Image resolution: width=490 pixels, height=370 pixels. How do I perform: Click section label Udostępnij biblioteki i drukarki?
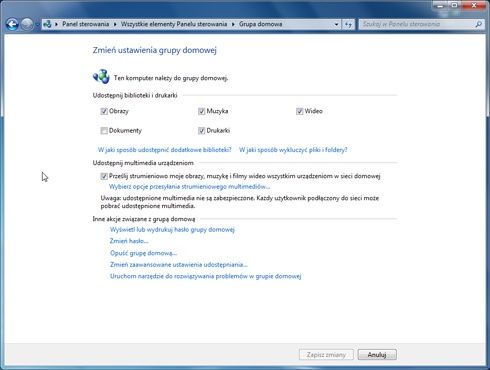tap(135, 95)
